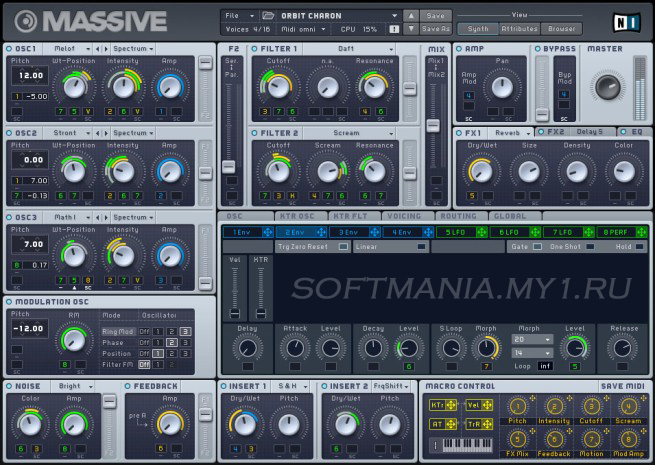Click the 3Env modulation handle cross icon
This screenshot has width=655, height=465.
(x=375, y=232)
